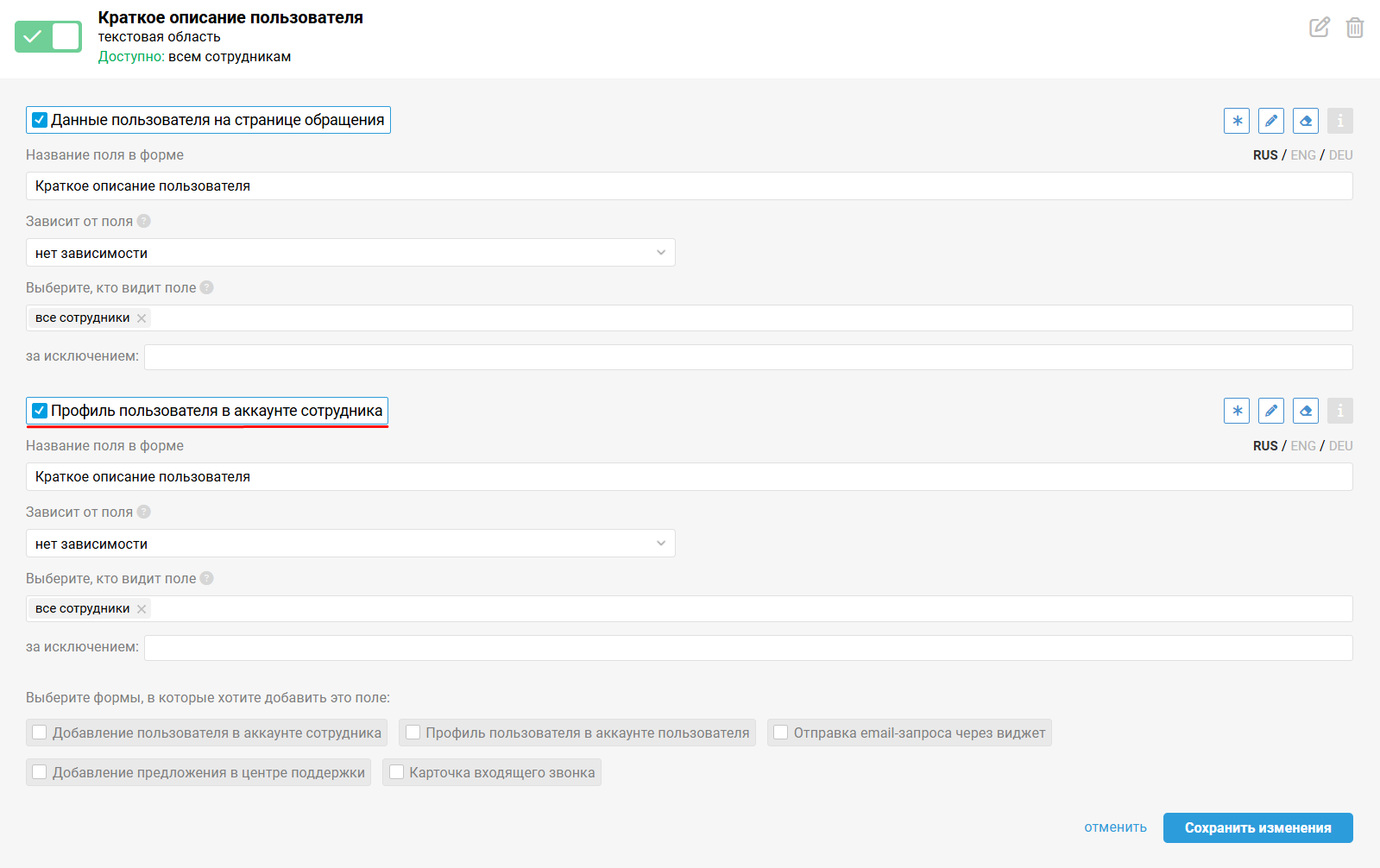Toggle the green field-enabled switch
The image size is (1380, 868).
48,36
